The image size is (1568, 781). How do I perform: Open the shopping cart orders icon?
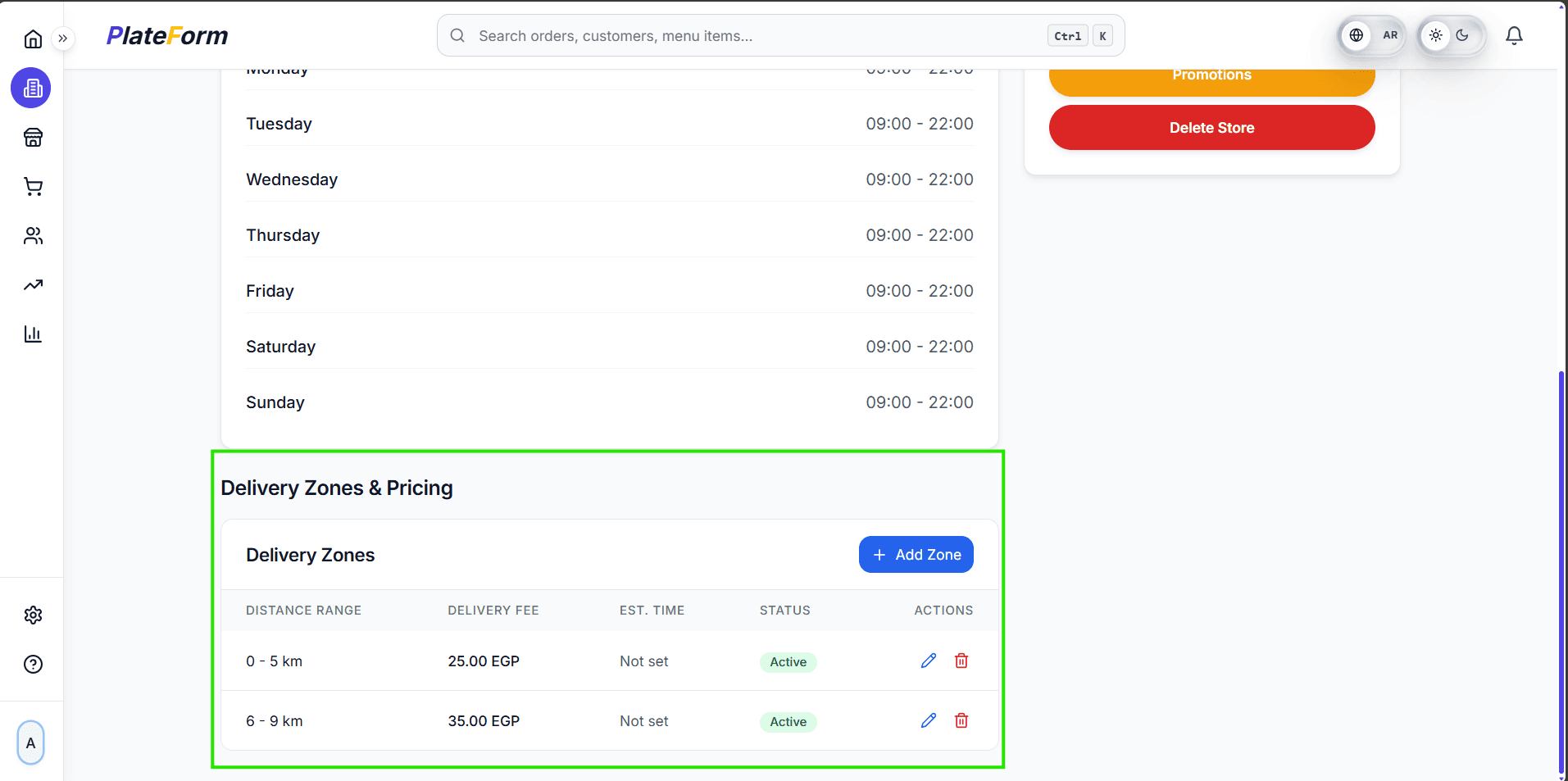click(x=33, y=187)
